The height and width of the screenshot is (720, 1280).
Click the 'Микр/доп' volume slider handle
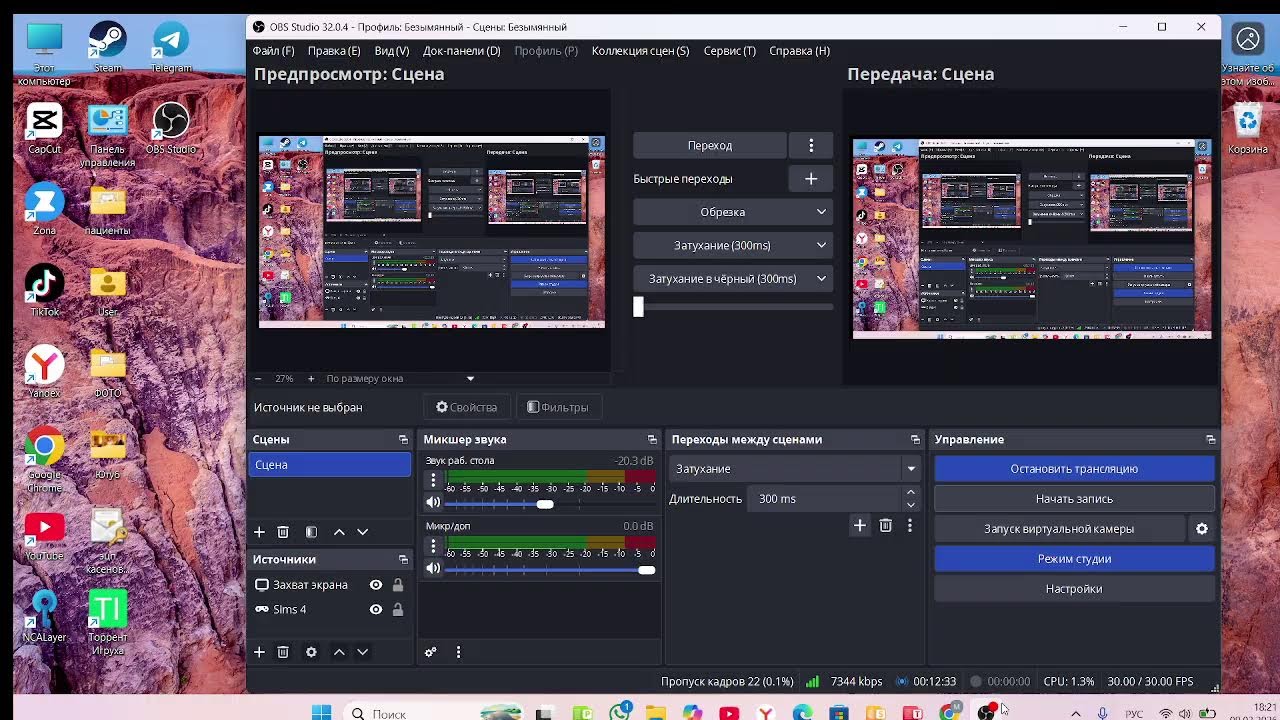pos(647,570)
